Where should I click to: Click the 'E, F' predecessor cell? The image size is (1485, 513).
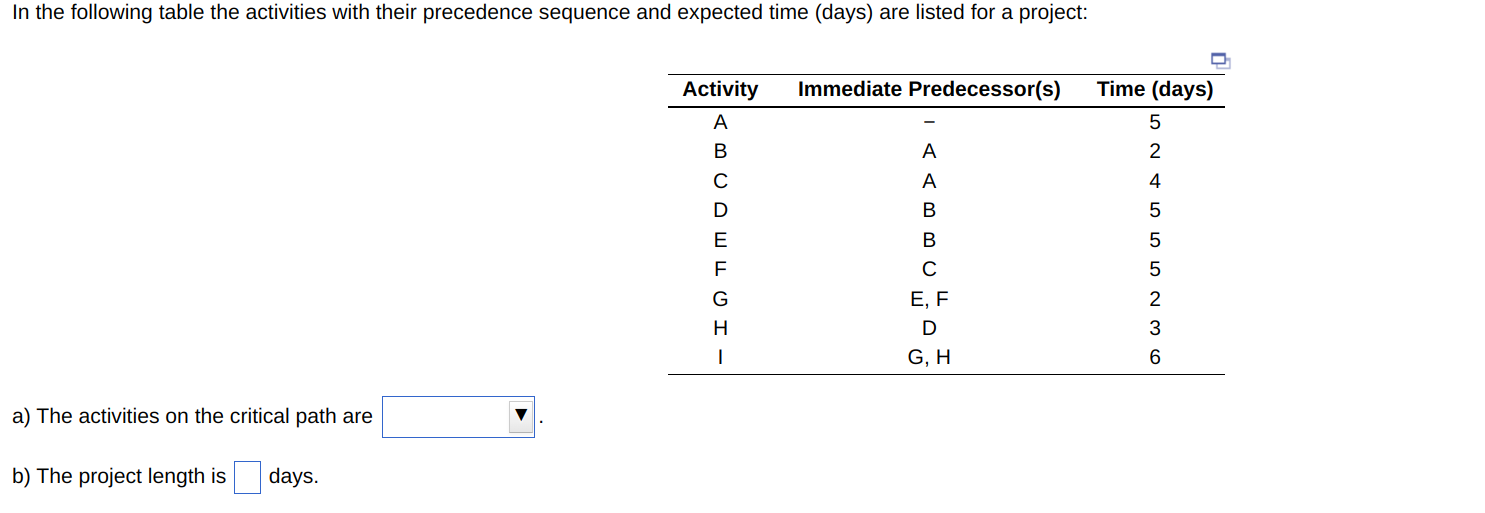929,298
